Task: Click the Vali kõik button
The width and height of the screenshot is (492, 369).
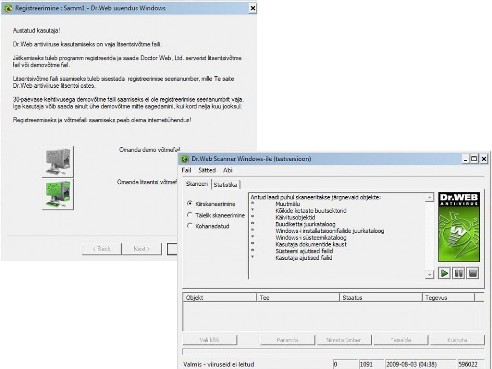Action: point(210,340)
